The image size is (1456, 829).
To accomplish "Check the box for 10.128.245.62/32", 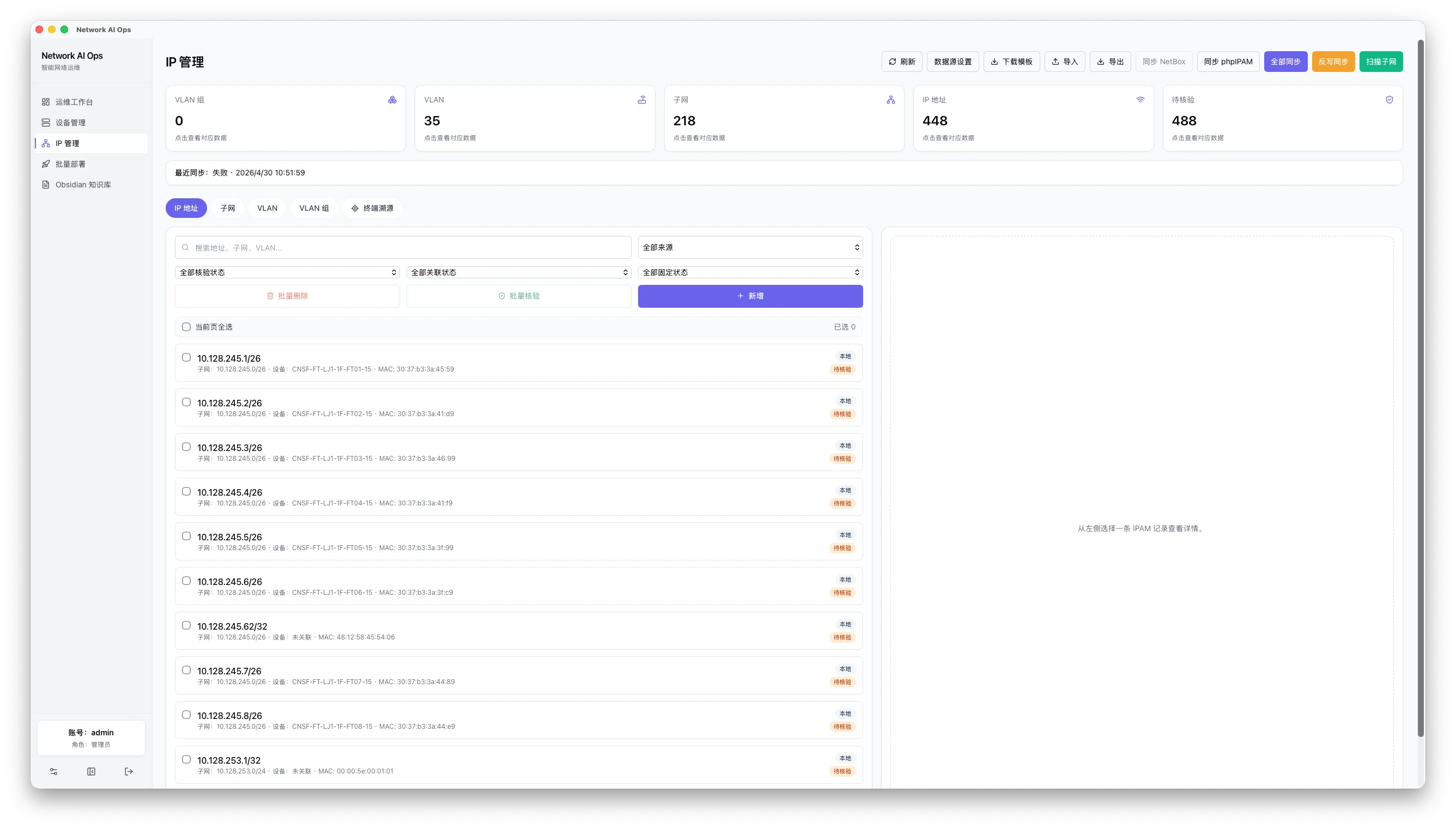I will click(186, 625).
